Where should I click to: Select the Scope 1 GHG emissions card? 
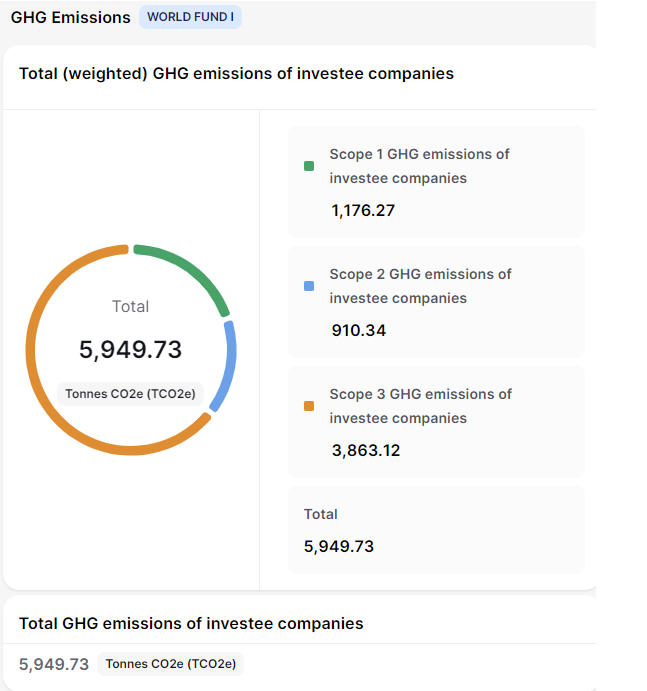coord(436,182)
